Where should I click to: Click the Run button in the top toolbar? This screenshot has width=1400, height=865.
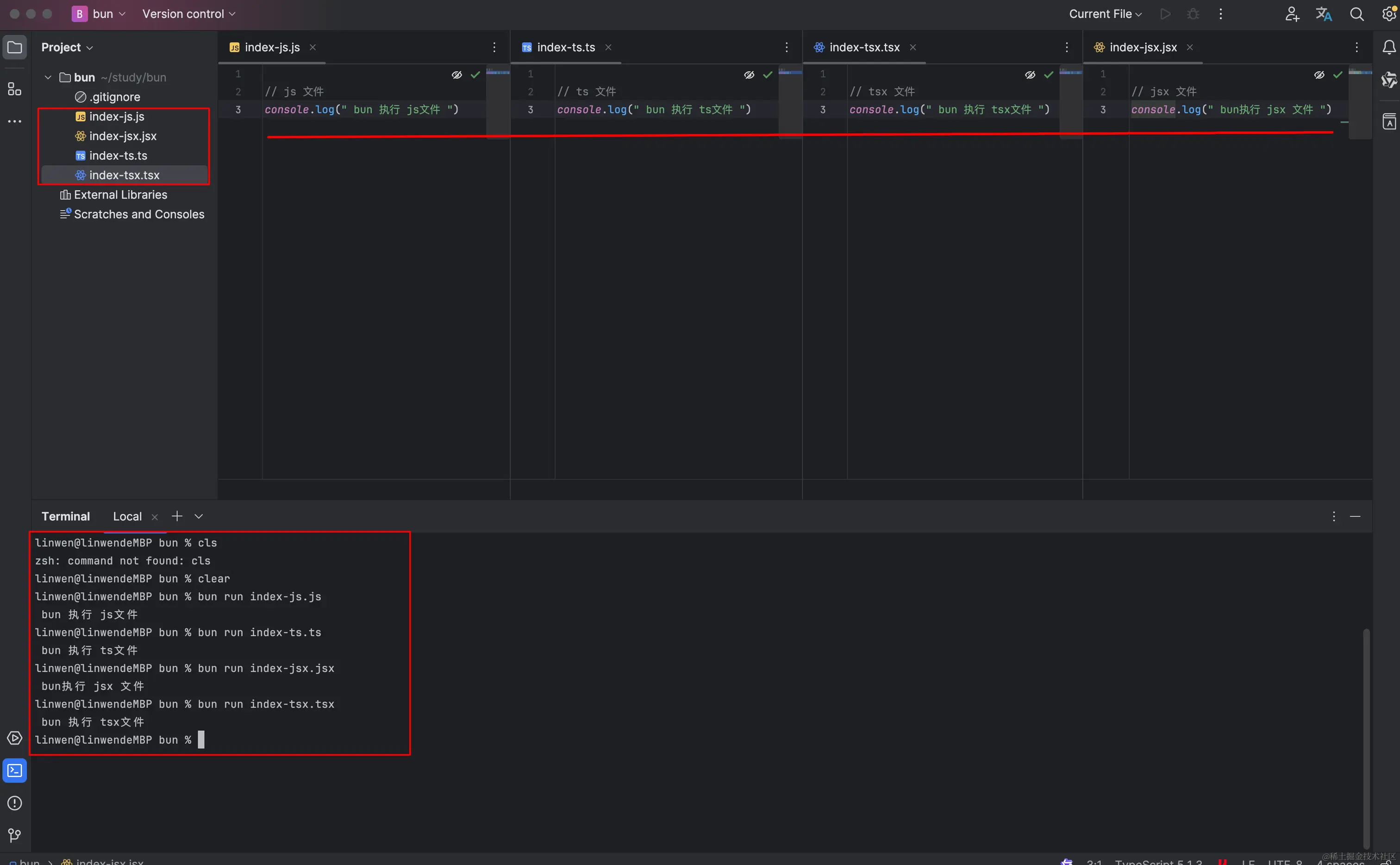click(x=1165, y=14)
